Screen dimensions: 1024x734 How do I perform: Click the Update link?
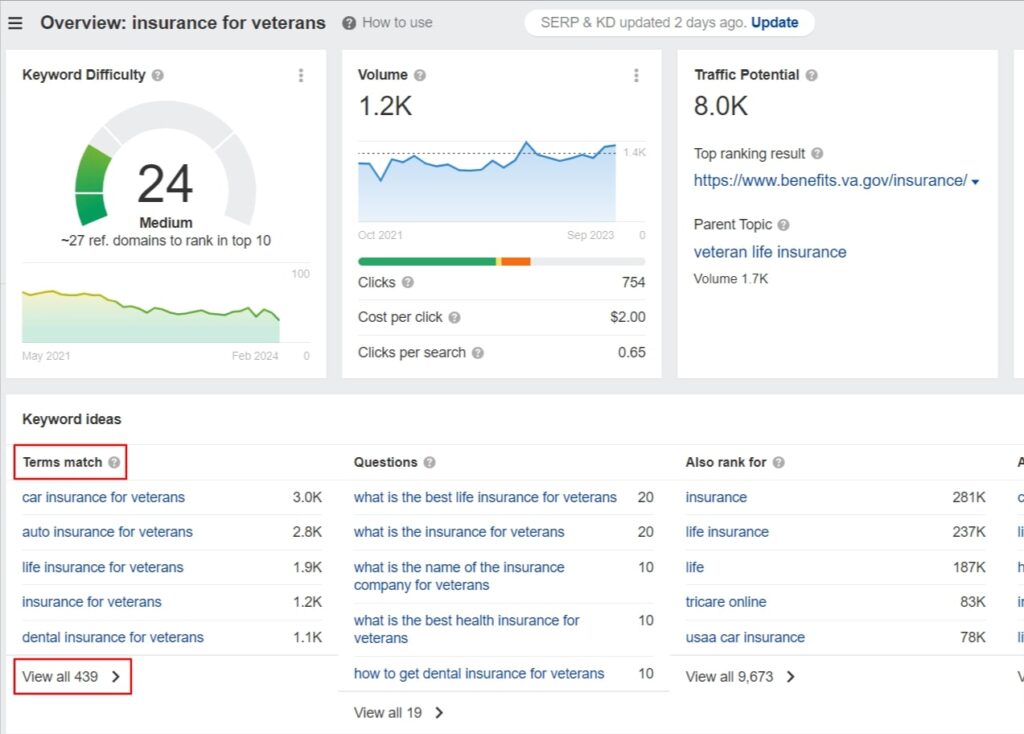tap(775, 23)
